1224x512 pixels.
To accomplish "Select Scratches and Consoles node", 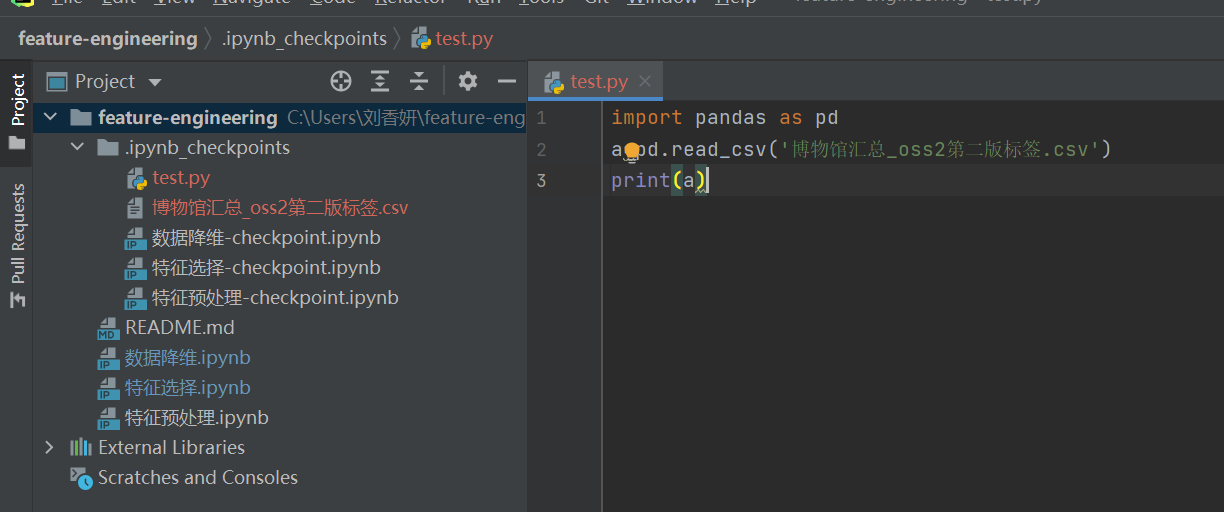I will click(197, 478).
